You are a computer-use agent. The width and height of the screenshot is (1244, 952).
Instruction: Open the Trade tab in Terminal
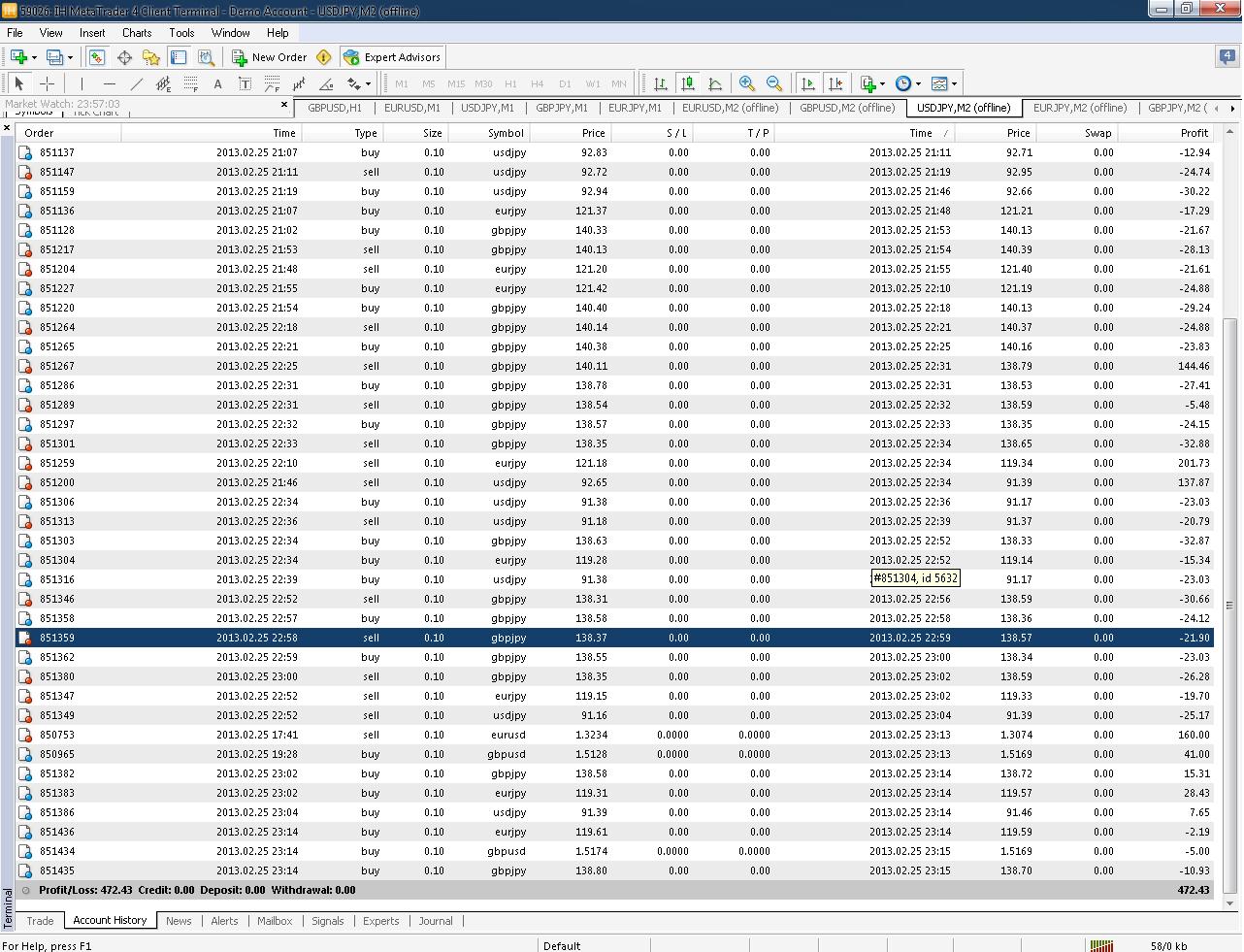(40, 921)
